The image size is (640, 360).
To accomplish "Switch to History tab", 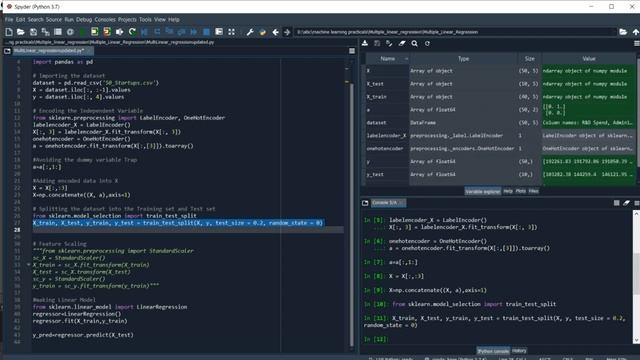I will [519, 351].
